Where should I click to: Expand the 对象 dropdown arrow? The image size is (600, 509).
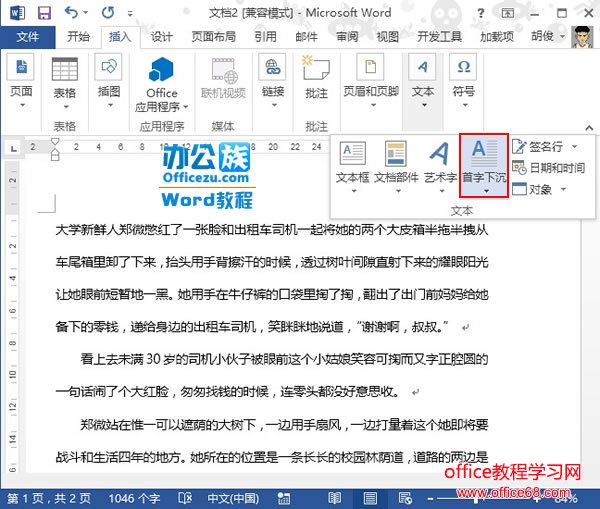(x=563, y=189)
